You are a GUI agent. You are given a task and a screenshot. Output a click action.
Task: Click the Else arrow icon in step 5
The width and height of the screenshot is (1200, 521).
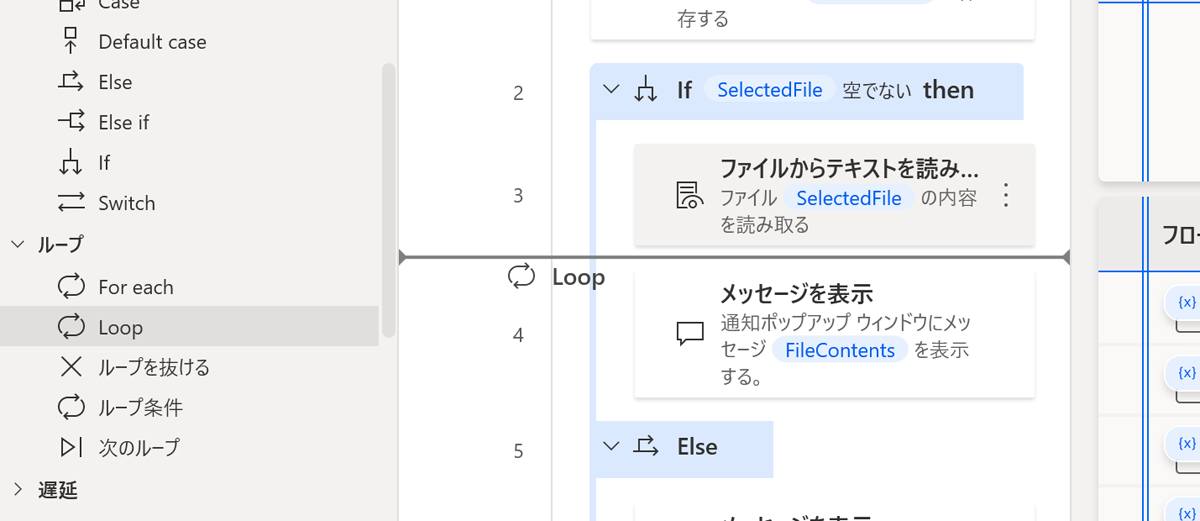(x=647, y=446)
